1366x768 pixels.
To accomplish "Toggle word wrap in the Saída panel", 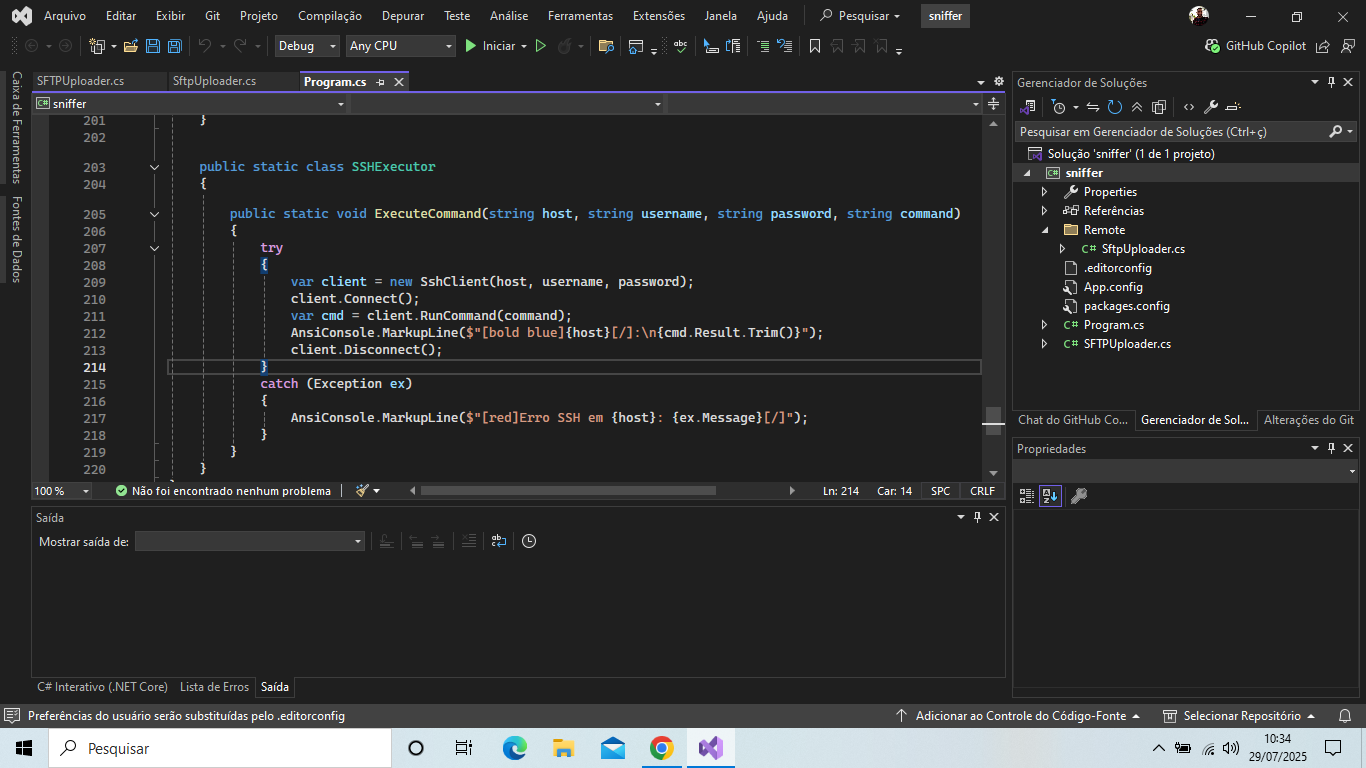I will (498, 541).
